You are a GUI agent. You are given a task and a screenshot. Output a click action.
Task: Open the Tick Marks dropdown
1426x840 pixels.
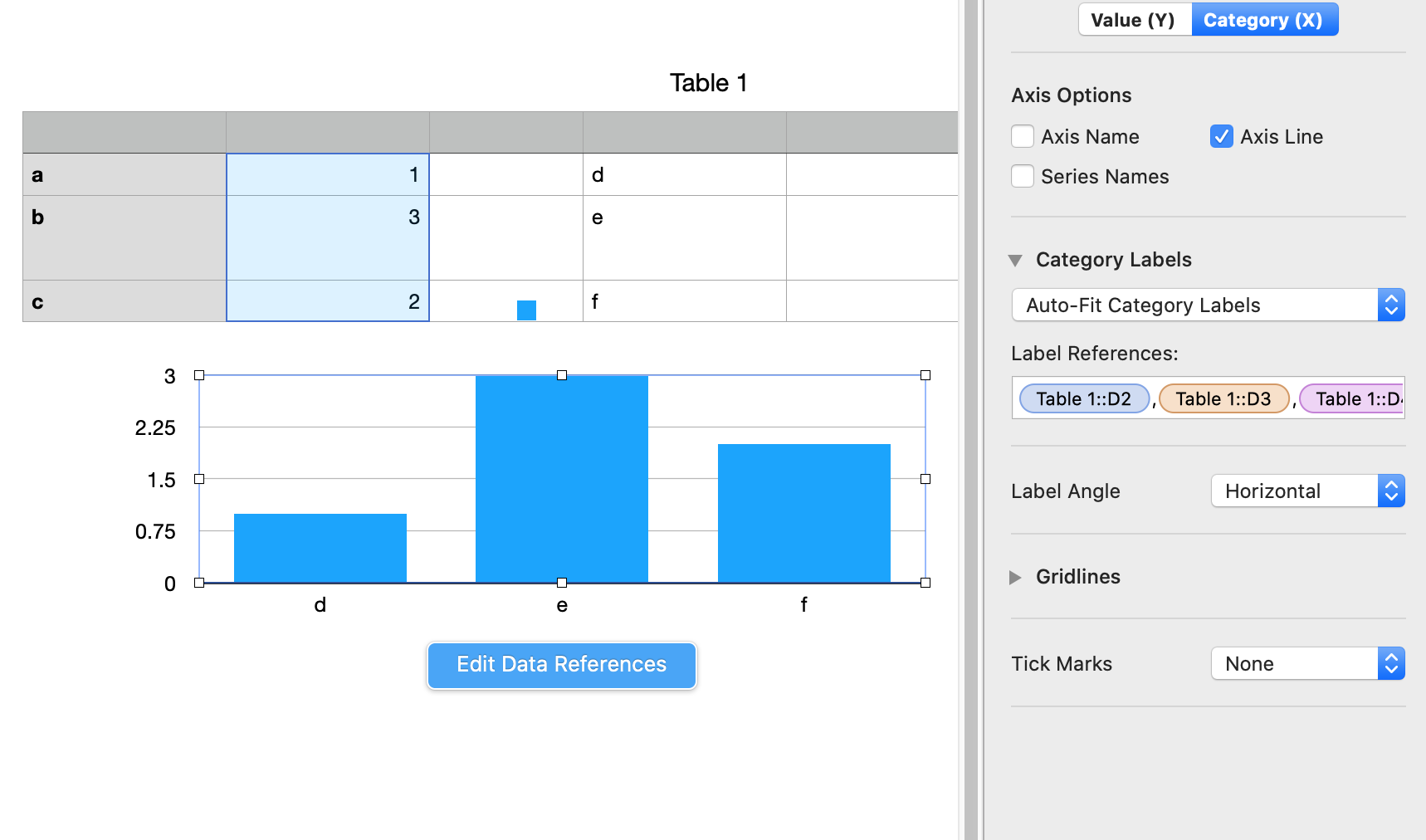(1307, 664)
